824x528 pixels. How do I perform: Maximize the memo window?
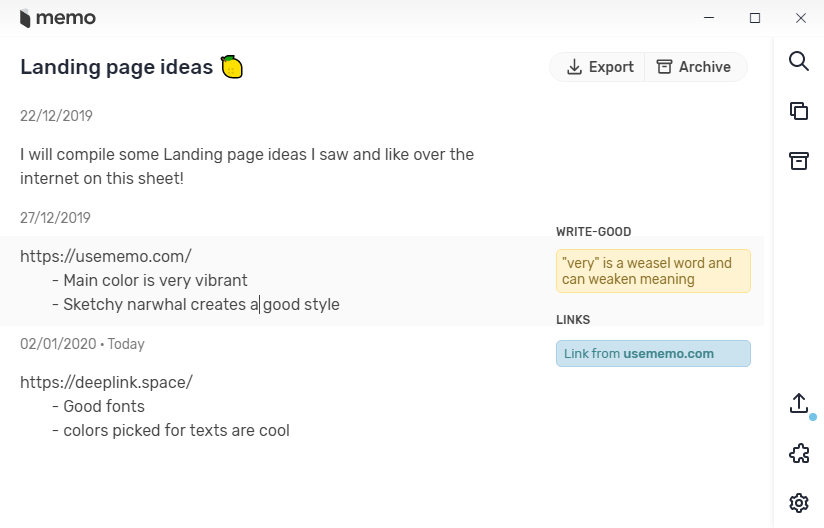tap(755, 18)
